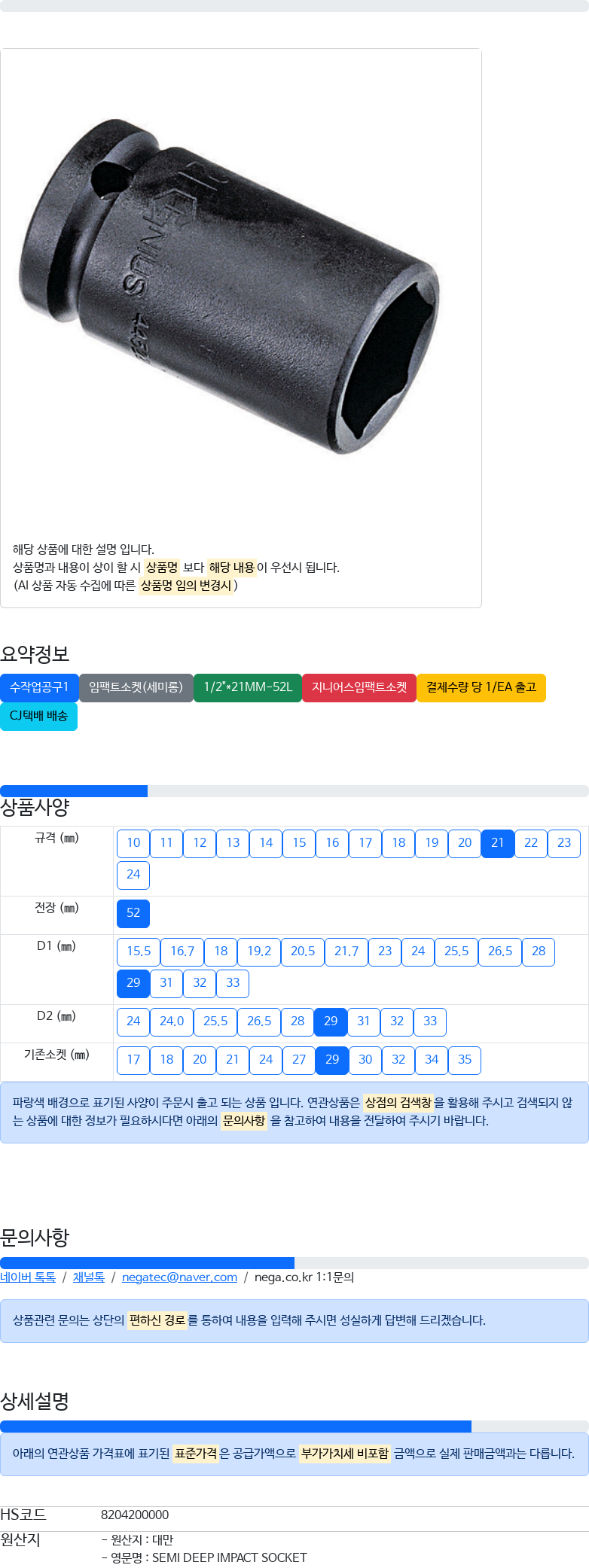Open the 지니어스임팩트소켓 red tag
This screenshot has width=589, height=1568.
pyautogui.click(x=359, y=687)
